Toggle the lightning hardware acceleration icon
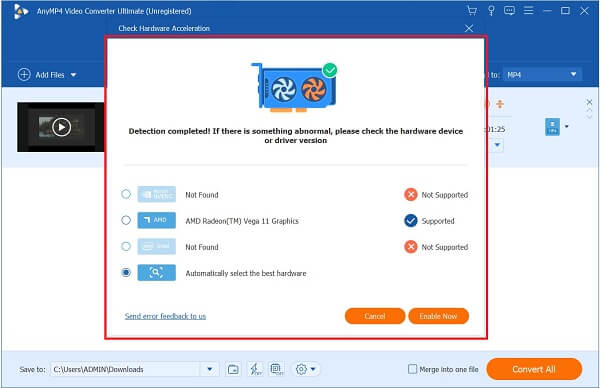 [x=255, y=369]
